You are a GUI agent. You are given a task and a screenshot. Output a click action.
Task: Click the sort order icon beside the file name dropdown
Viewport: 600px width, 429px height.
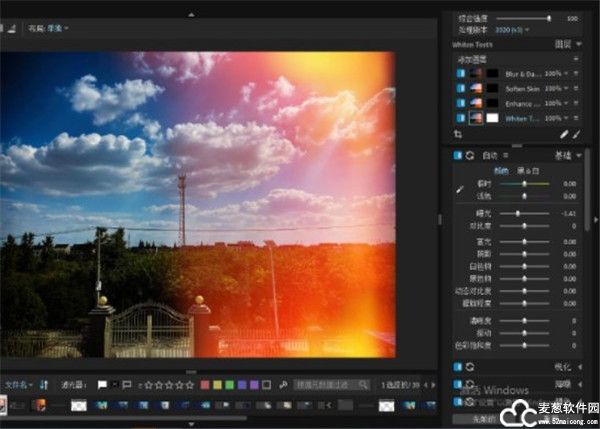point(43,384)
